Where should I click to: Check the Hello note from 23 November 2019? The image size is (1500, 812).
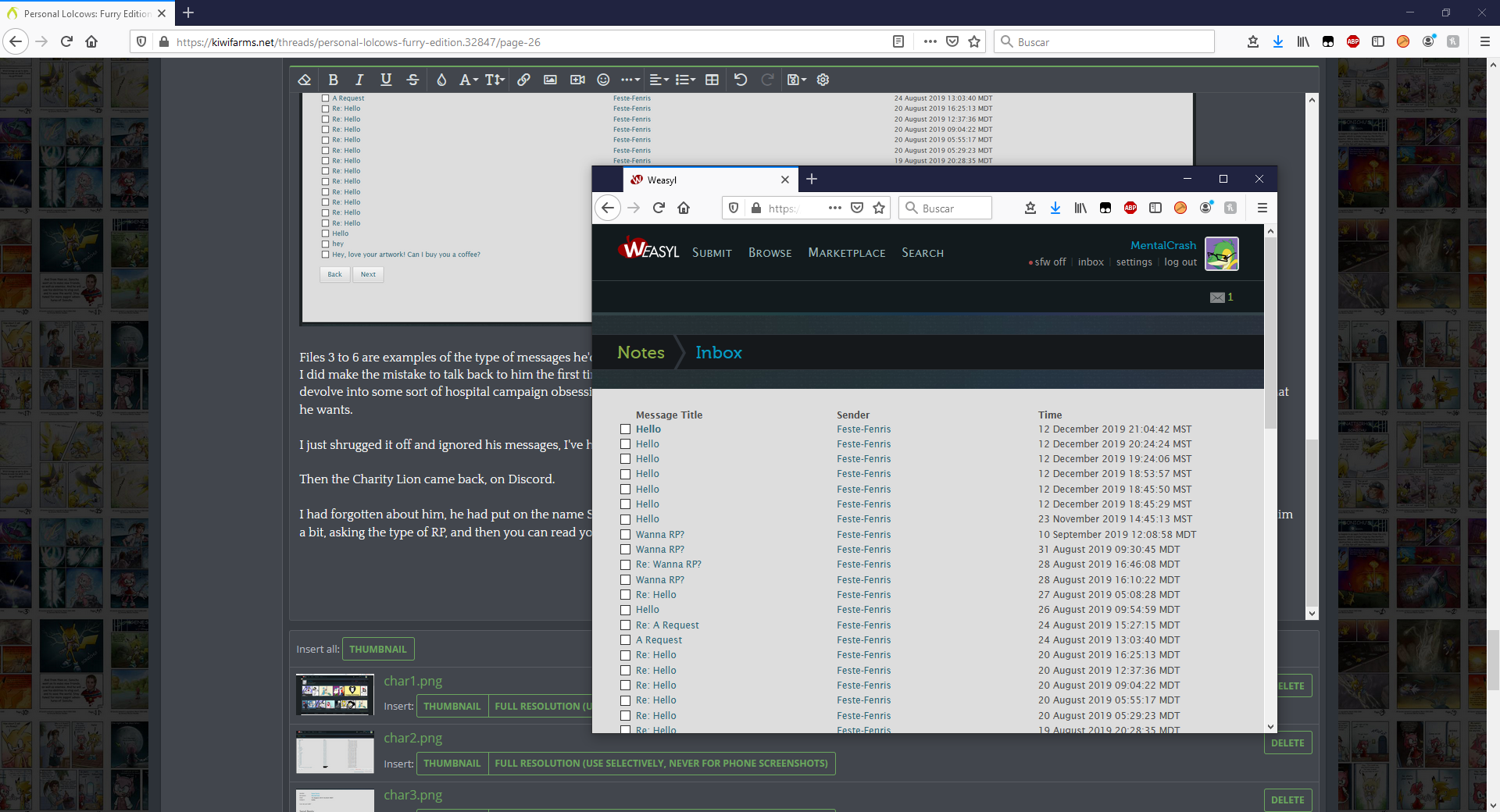(625, 519)
